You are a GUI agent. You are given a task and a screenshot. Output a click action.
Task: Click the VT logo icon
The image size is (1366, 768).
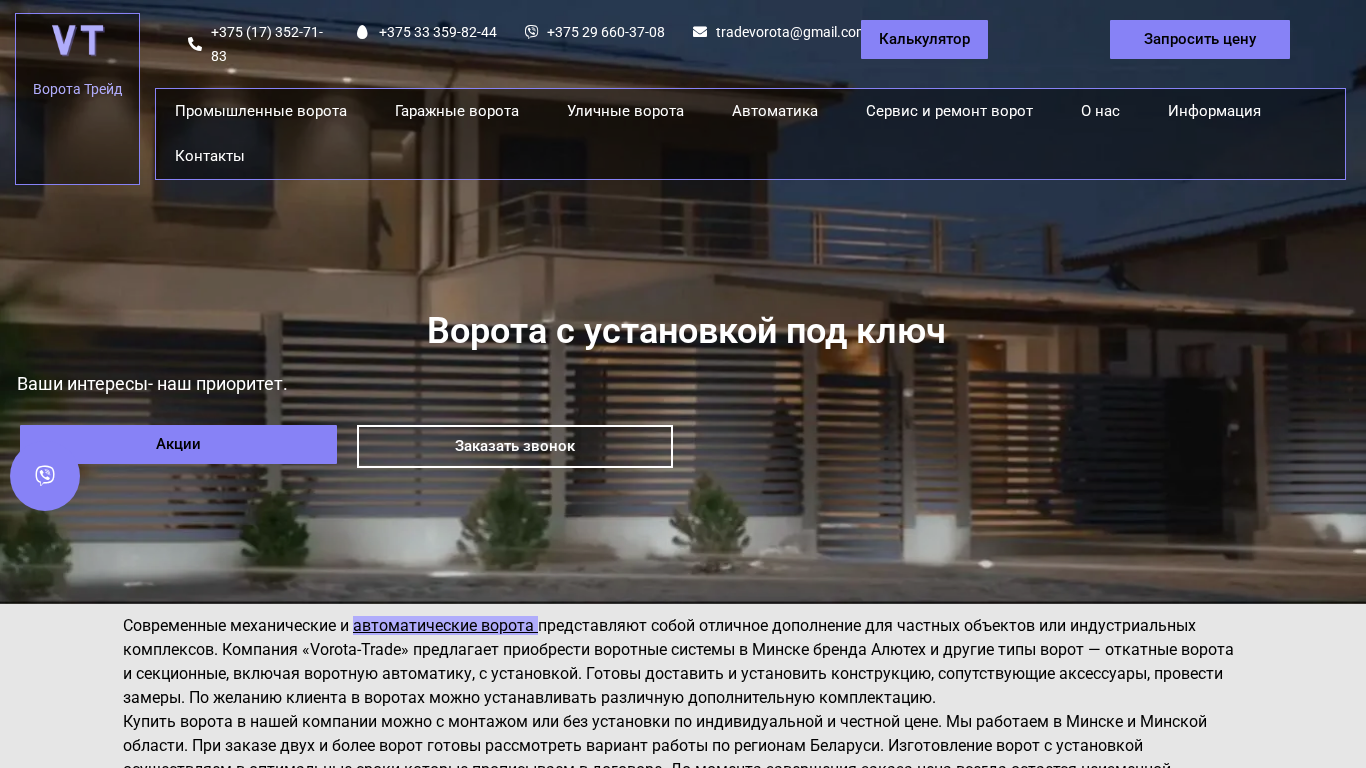click(78, 41)
